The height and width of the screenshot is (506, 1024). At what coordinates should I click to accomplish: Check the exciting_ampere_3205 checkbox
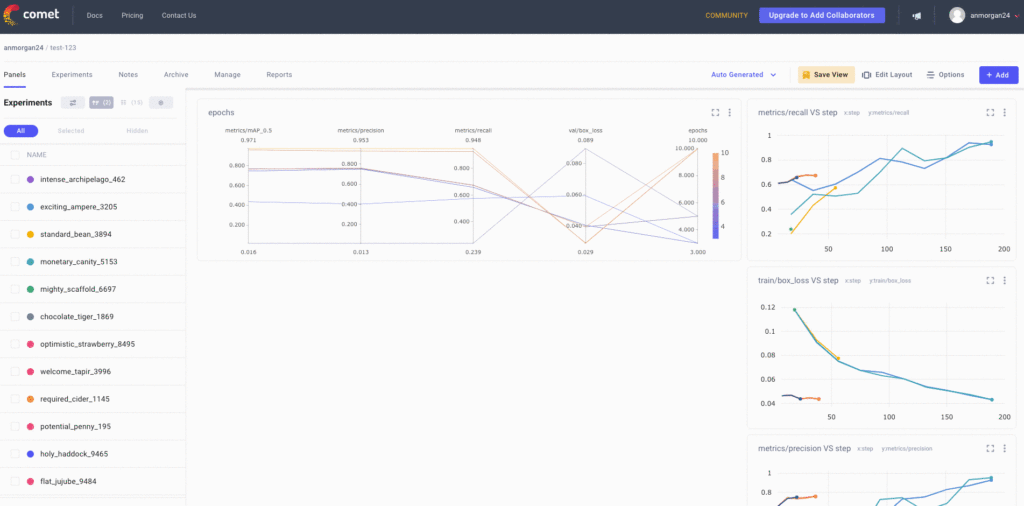pos(14,206)
